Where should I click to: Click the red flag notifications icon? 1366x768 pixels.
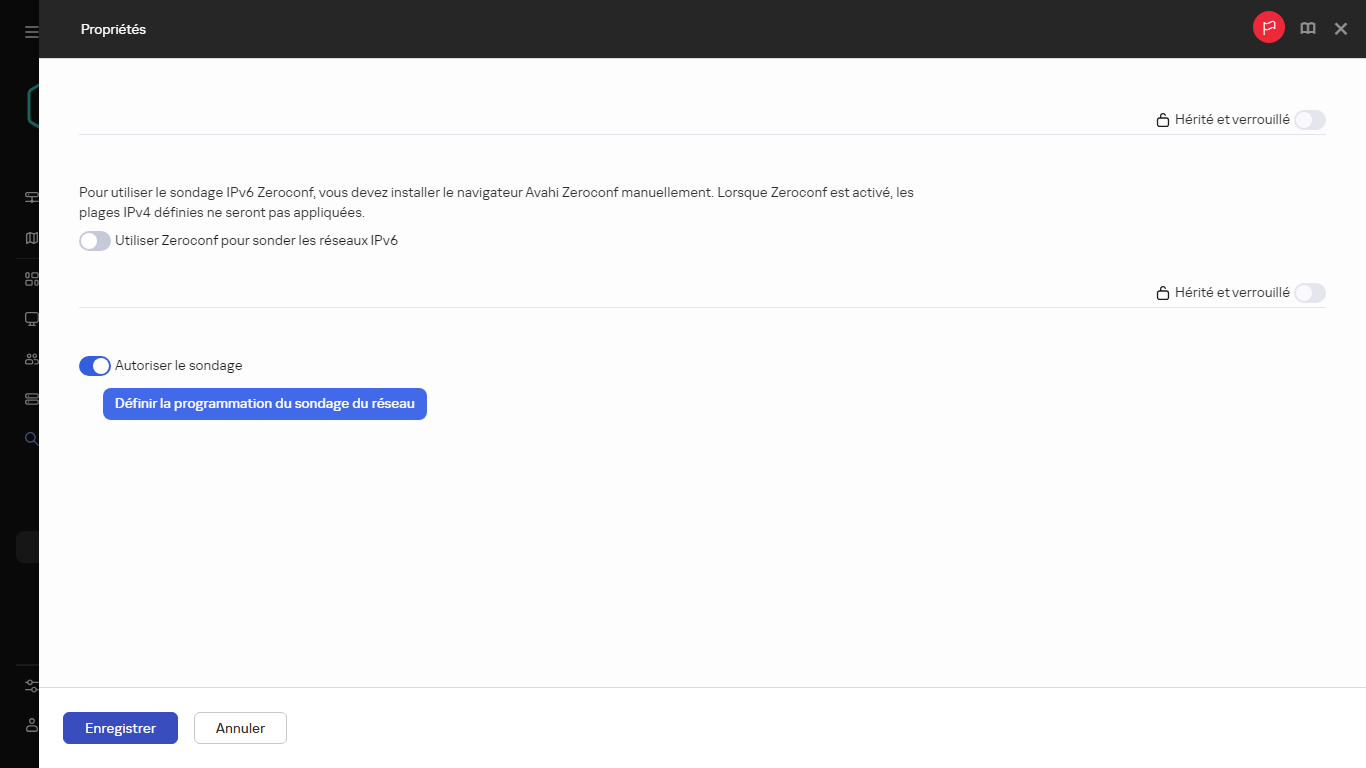1268,28
